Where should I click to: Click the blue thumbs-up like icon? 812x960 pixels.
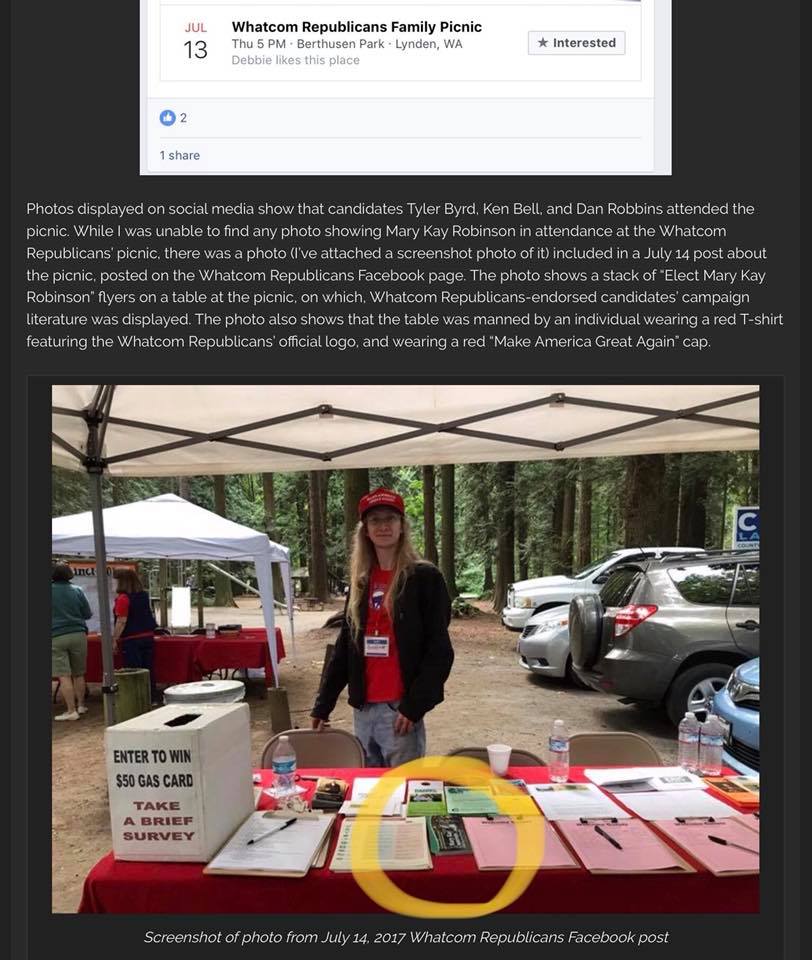[x=167, y=118]
